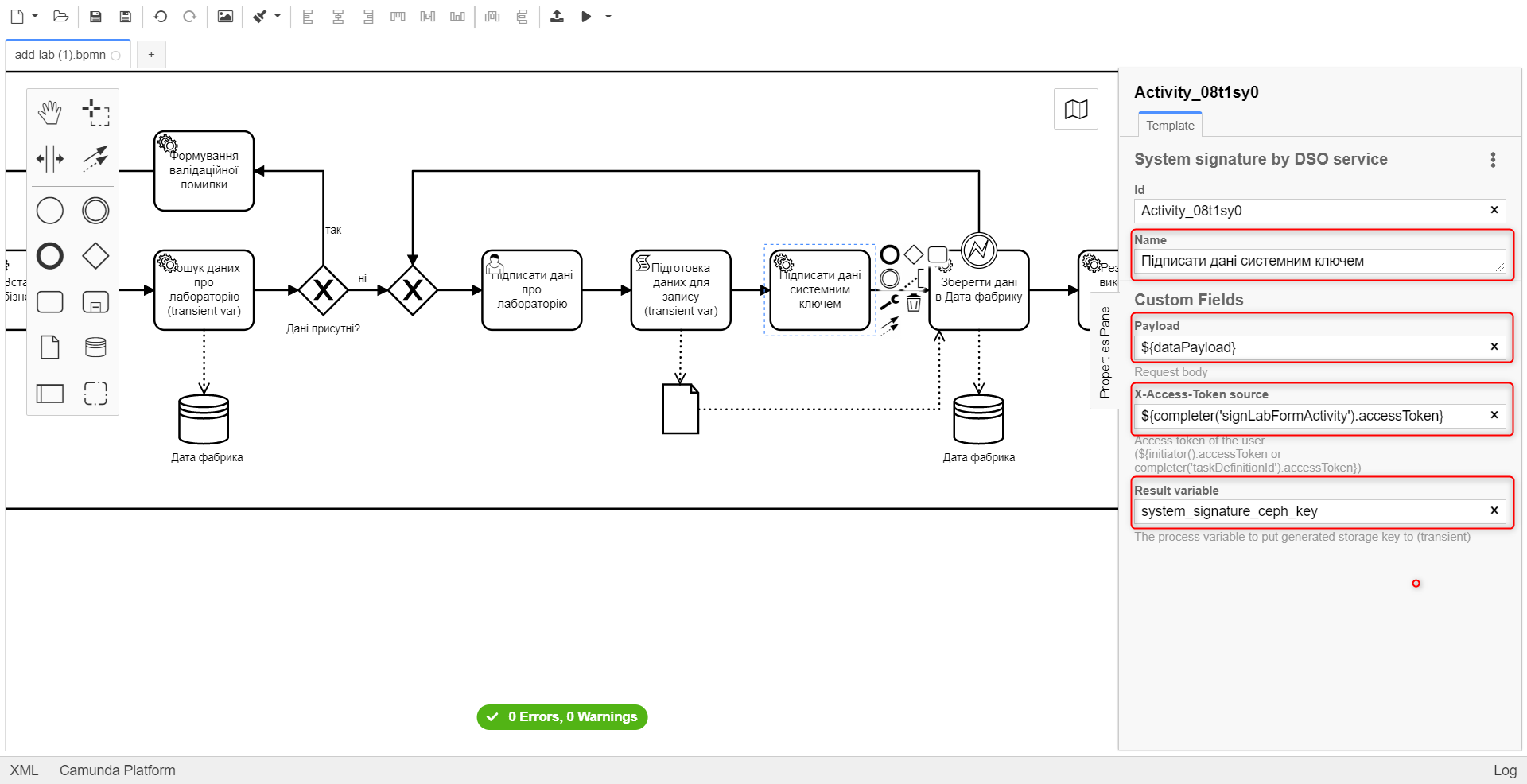The height and width of the screenshot is (784, 1527).
Task: Clear the Result variable value
Action: 1494,510
